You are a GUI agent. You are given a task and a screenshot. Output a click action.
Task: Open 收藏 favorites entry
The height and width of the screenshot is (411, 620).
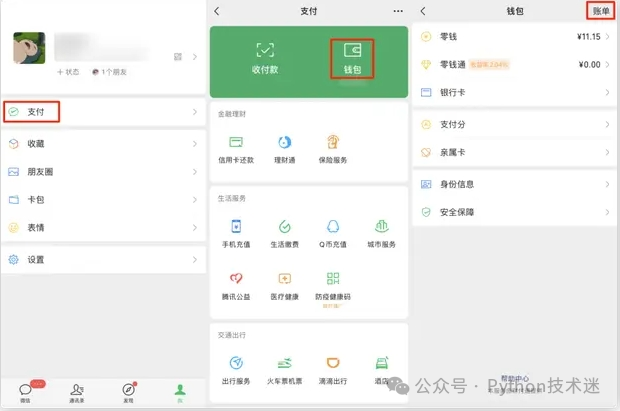103,144
